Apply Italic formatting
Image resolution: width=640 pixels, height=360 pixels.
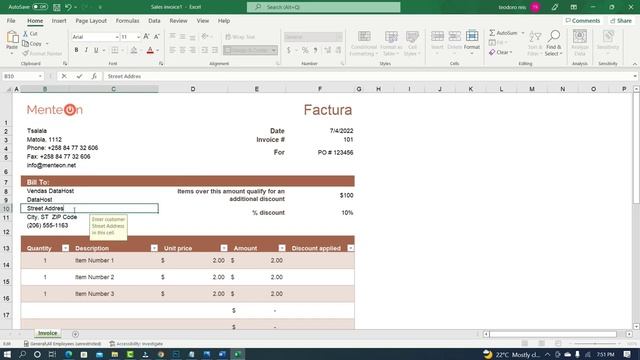pyautogui.click(x=86, y=50)
